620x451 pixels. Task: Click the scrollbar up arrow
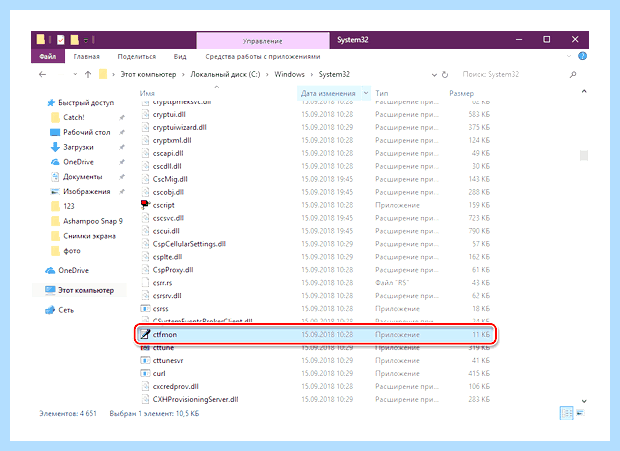(584, 92)
